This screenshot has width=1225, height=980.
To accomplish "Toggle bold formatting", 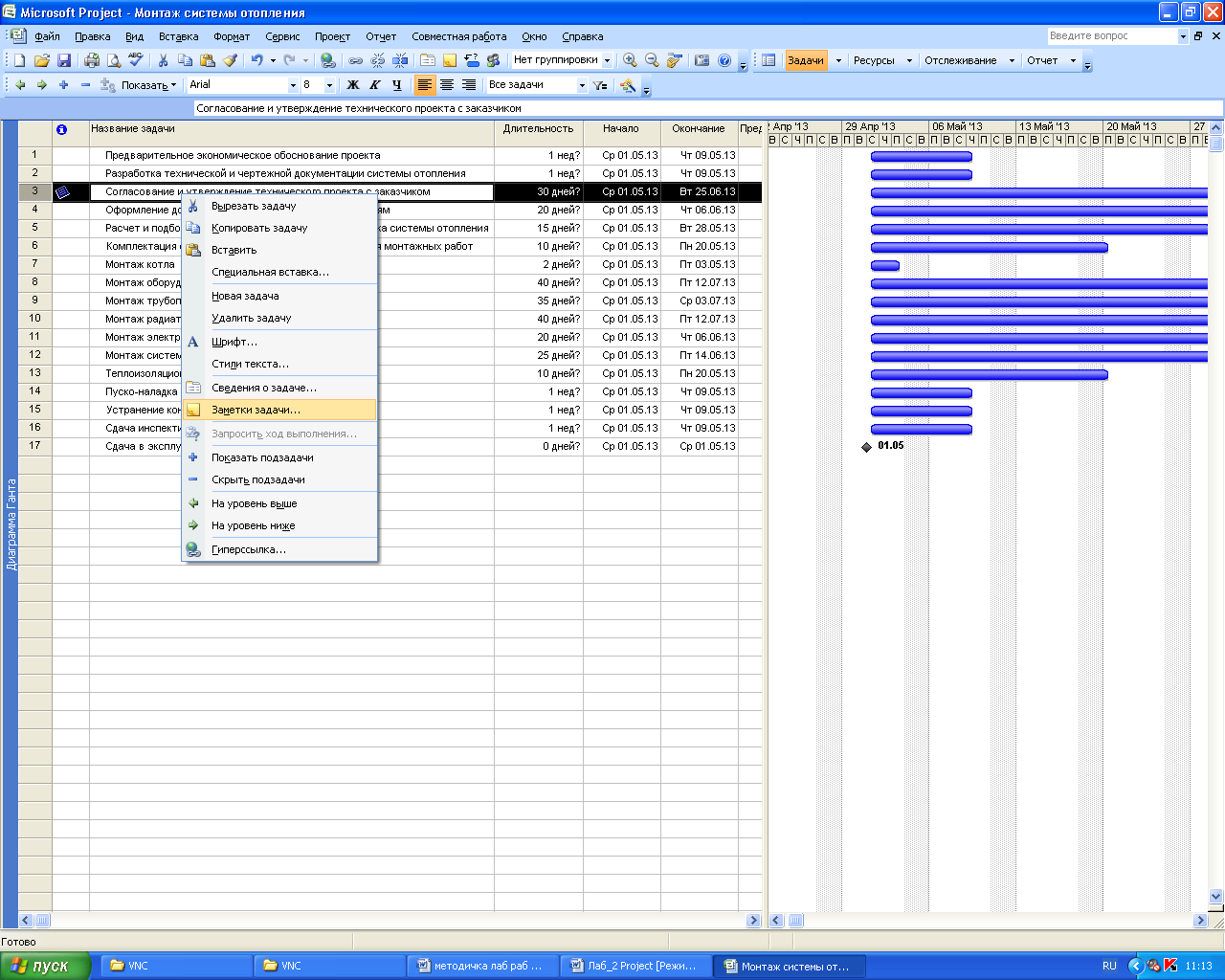I will click(353, 85).
